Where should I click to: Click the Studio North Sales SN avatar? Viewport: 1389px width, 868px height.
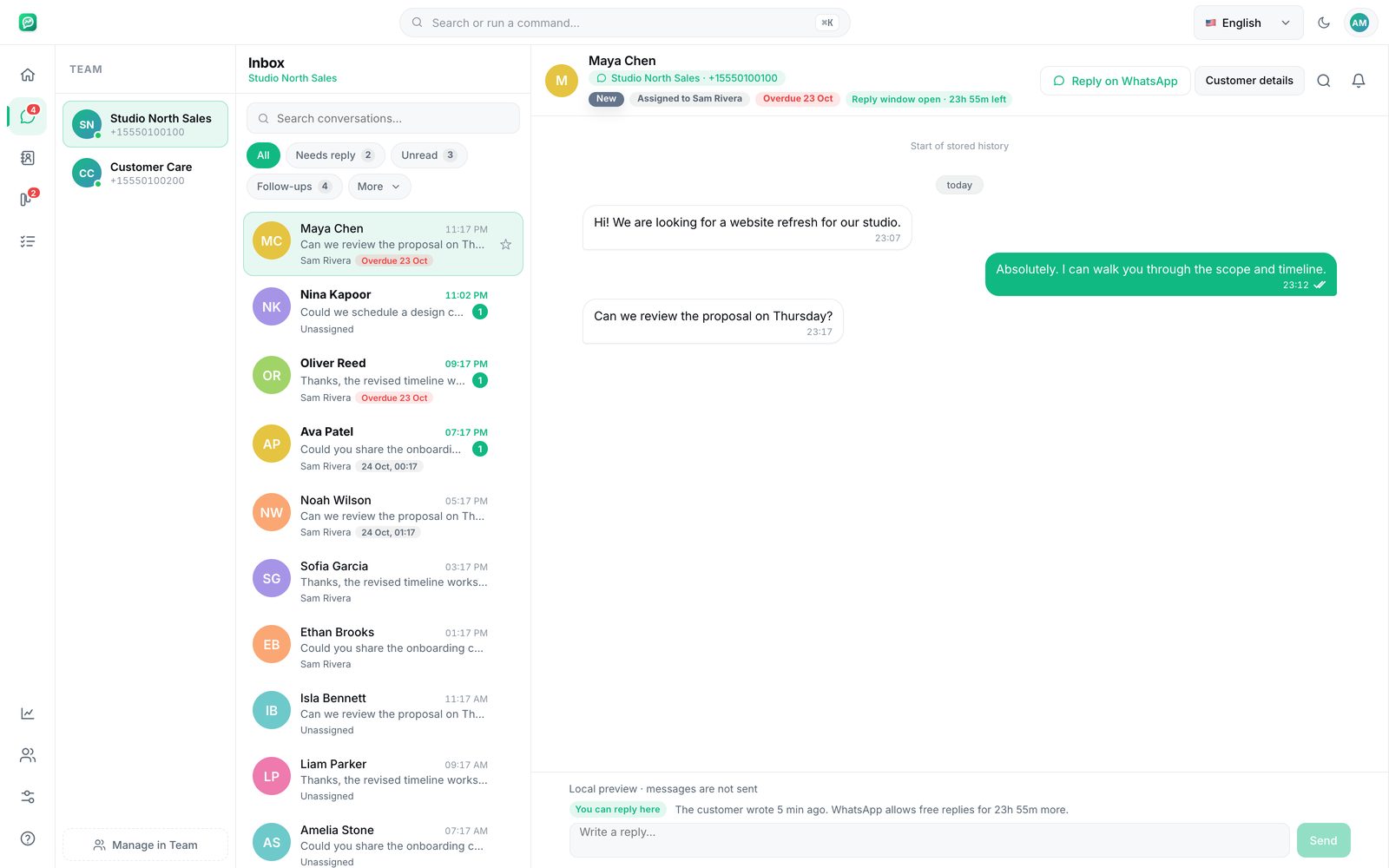pyautogui.click(x=87, y=124)
